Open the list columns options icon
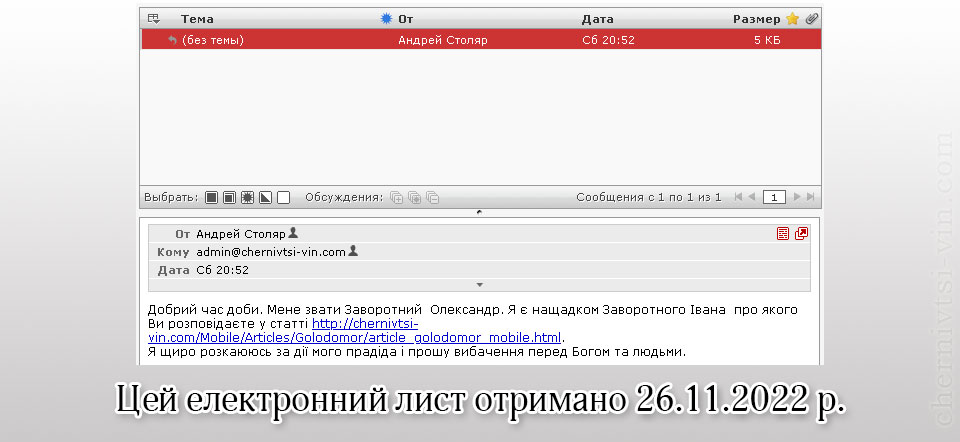This screenshot has height=442, width=960. click(153, 18)
